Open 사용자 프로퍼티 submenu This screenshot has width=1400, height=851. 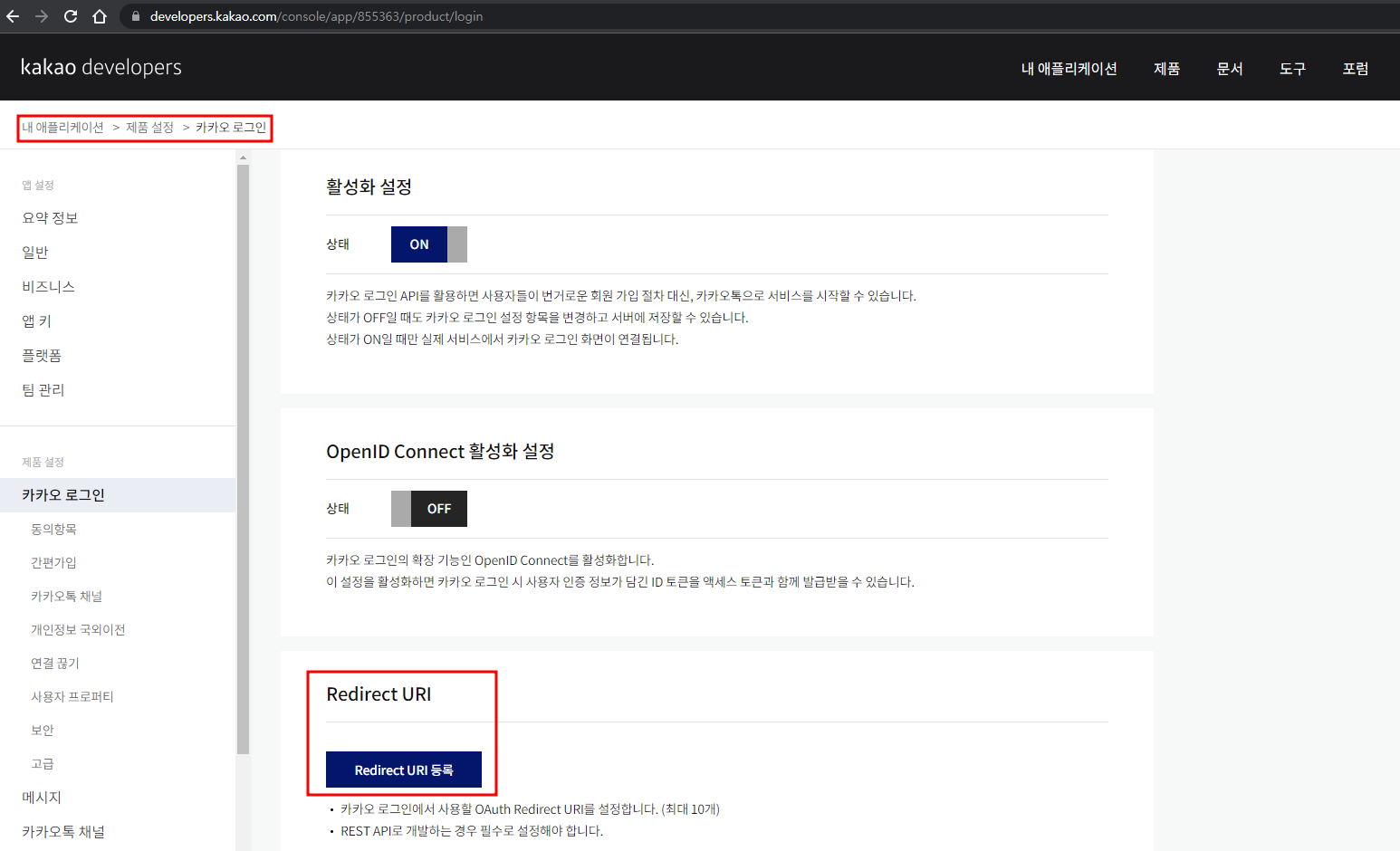(x=72, y=697)
